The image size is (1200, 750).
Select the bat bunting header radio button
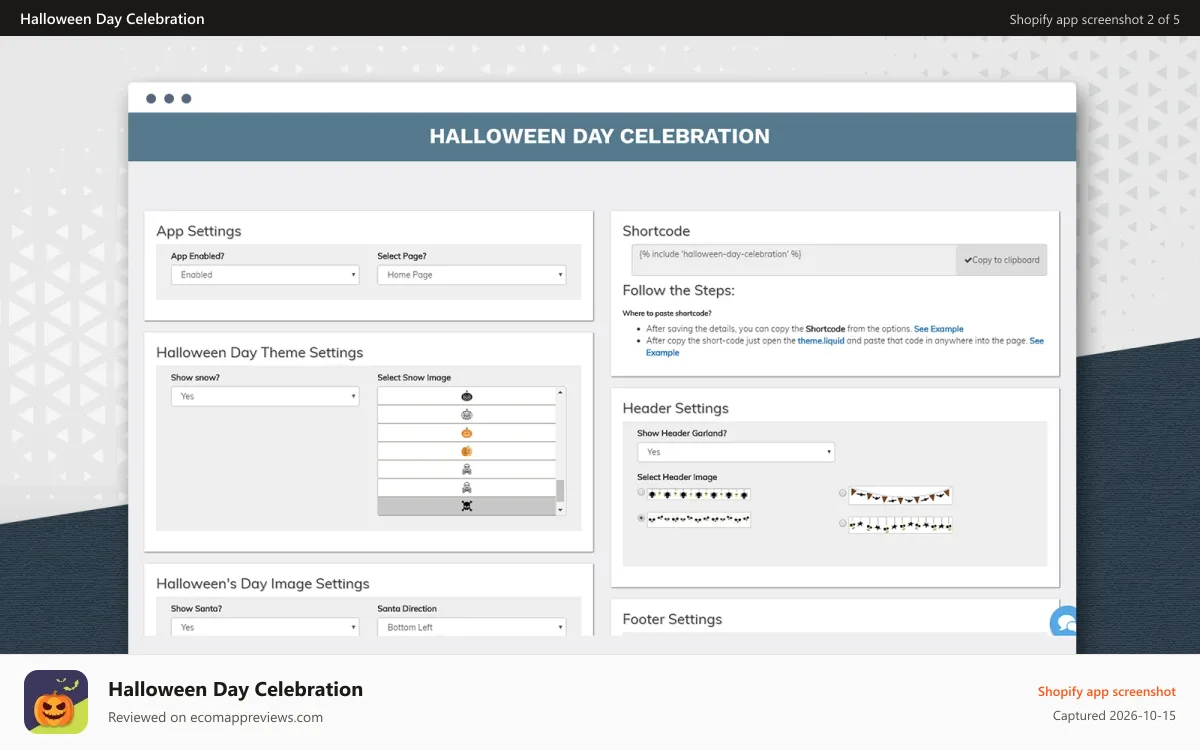tap(843, 493)
